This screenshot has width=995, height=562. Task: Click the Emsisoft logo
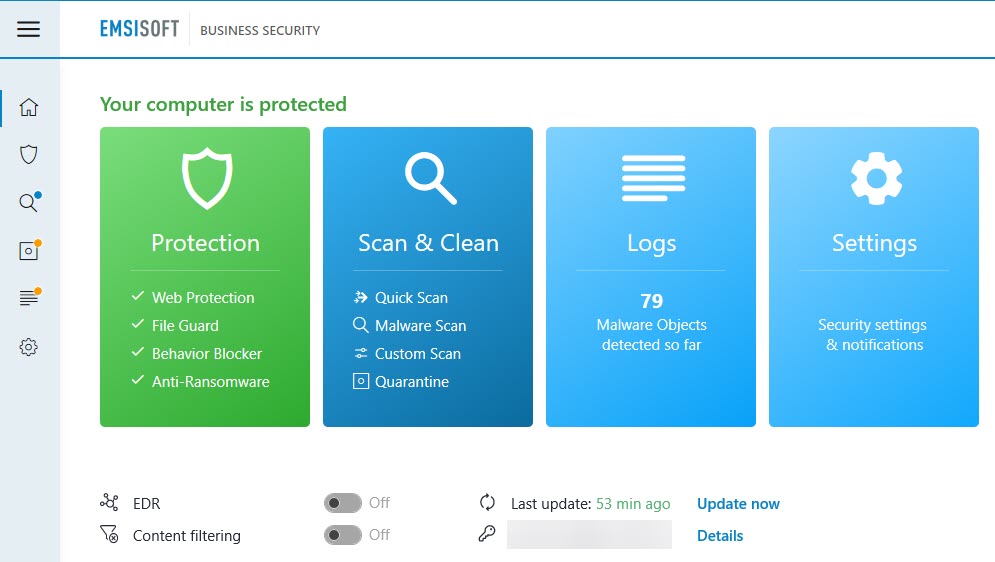pos(140,29)
